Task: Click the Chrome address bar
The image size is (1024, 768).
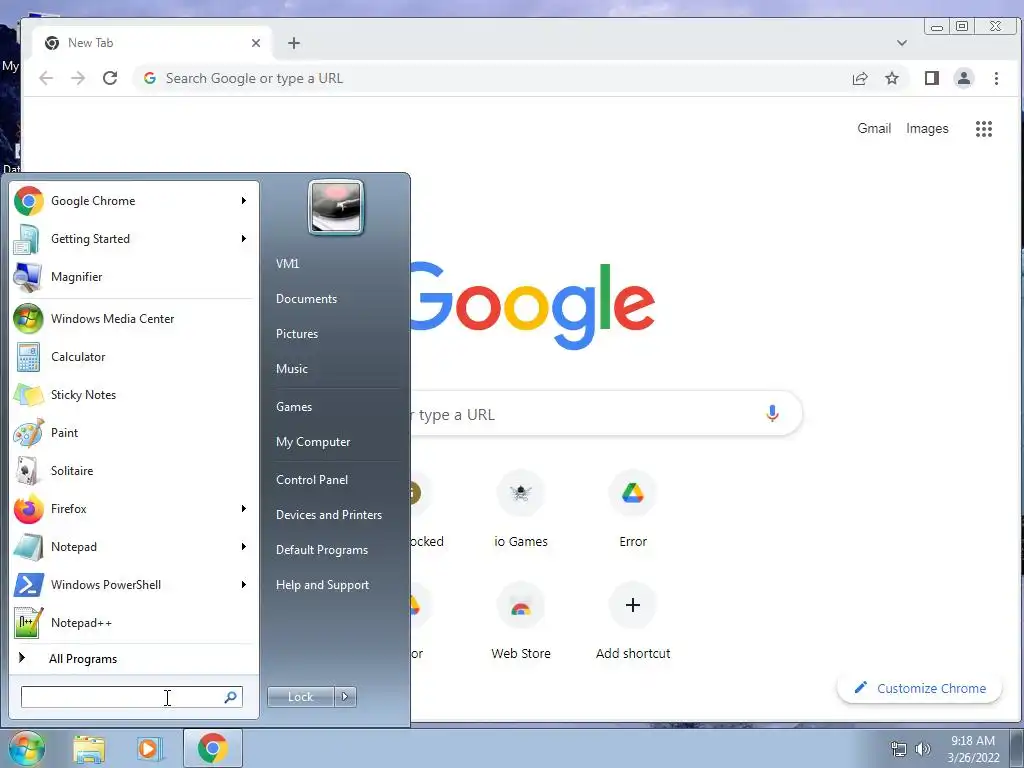Action: (490, 78)
